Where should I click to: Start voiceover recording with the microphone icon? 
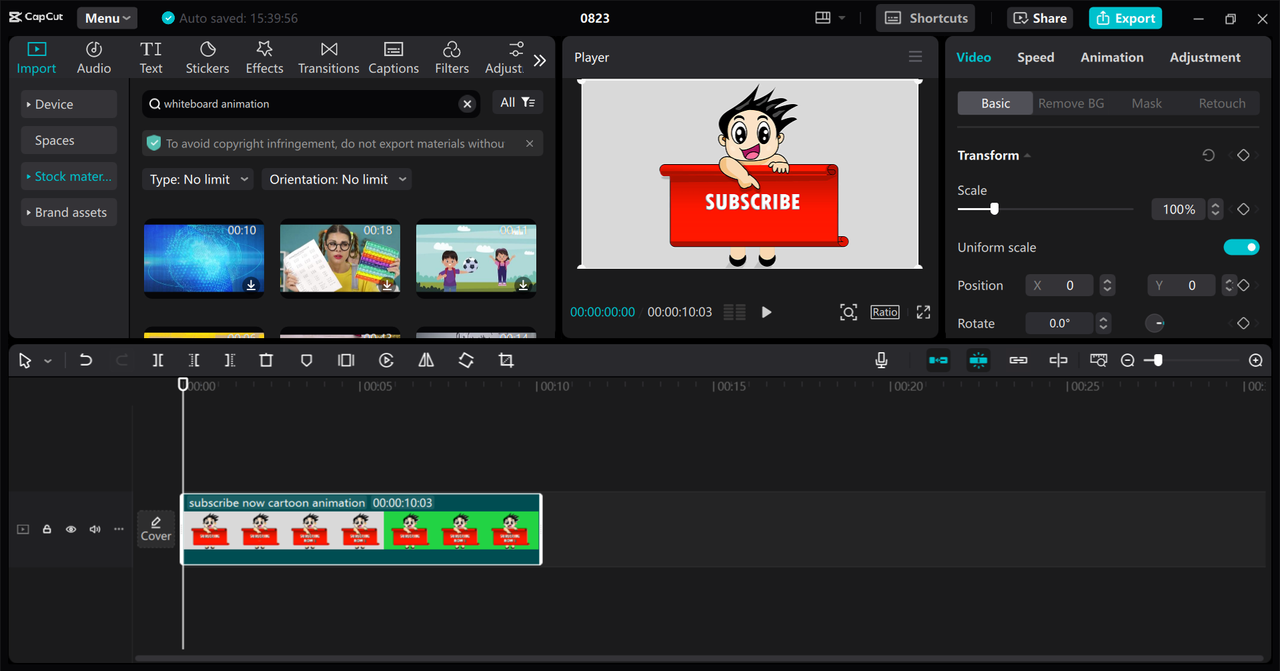coord(881,360)
